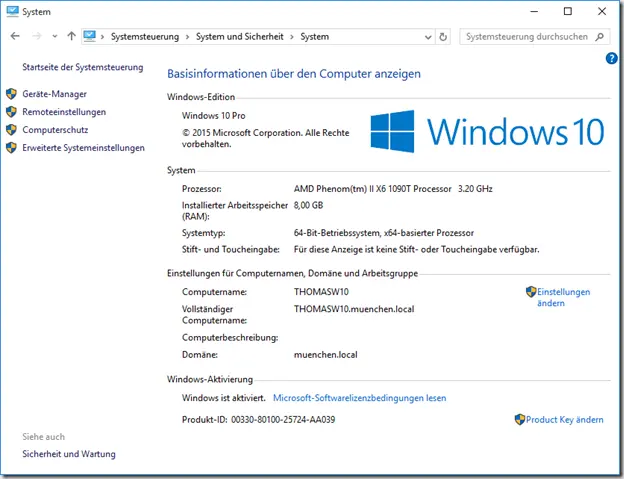This screenshot has height=479, width=624.
Task: Click the 8,00 GB RAM value
Action: [308, 205]
